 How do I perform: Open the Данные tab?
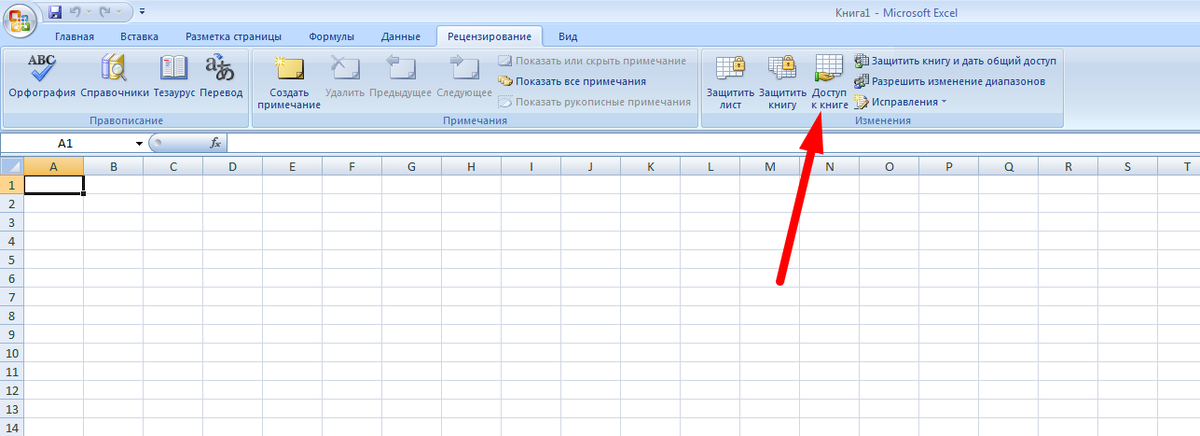tap(400, 37)
